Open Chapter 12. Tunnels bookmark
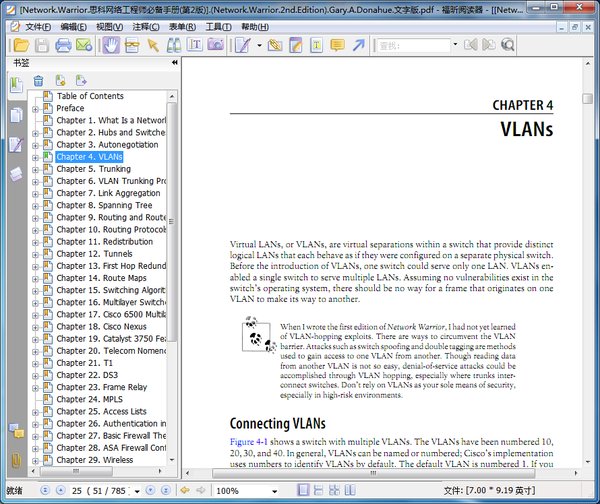The height and width of the screenshot is (504, 600). (95, 254)
